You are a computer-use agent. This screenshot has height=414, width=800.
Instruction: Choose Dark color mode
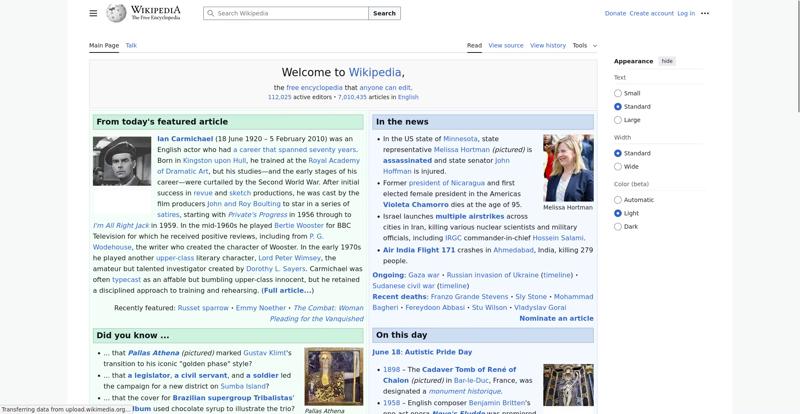click(x=618, y=227)
